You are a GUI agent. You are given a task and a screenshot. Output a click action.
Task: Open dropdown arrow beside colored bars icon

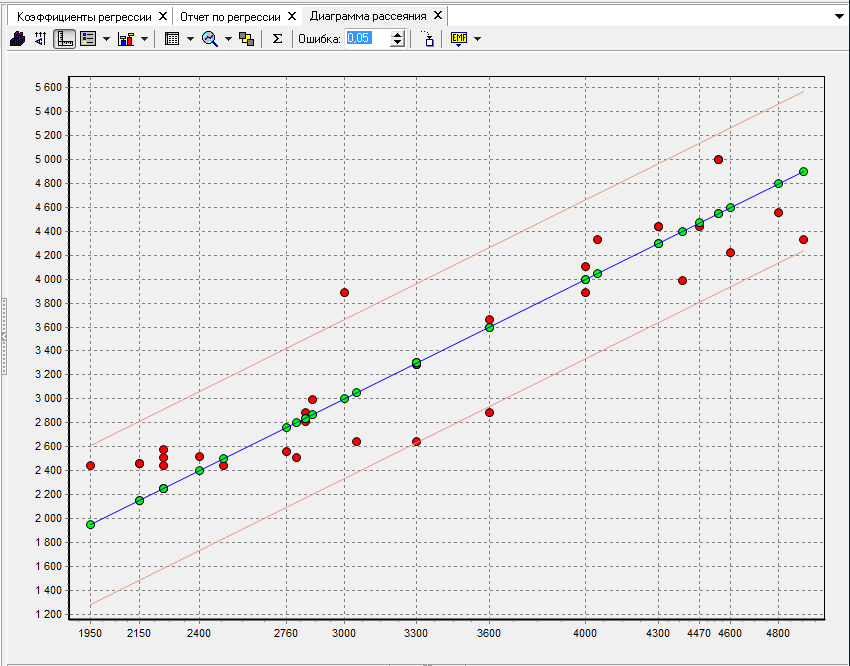click(x=144, y=39)
